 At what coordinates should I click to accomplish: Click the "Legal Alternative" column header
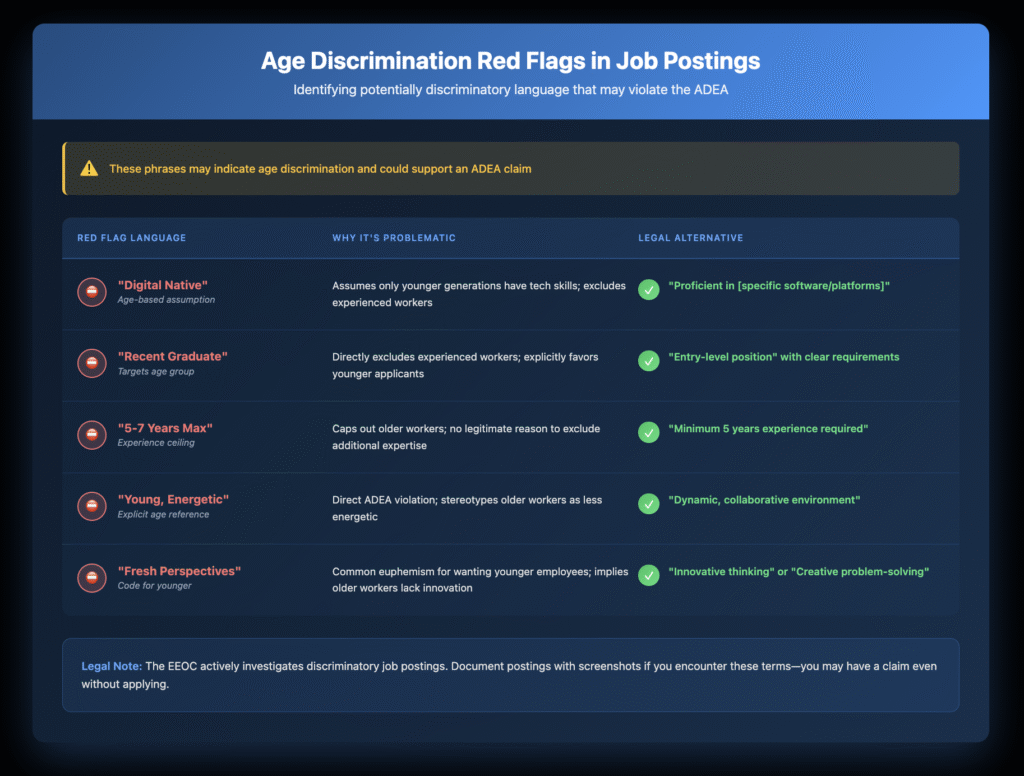690,238
